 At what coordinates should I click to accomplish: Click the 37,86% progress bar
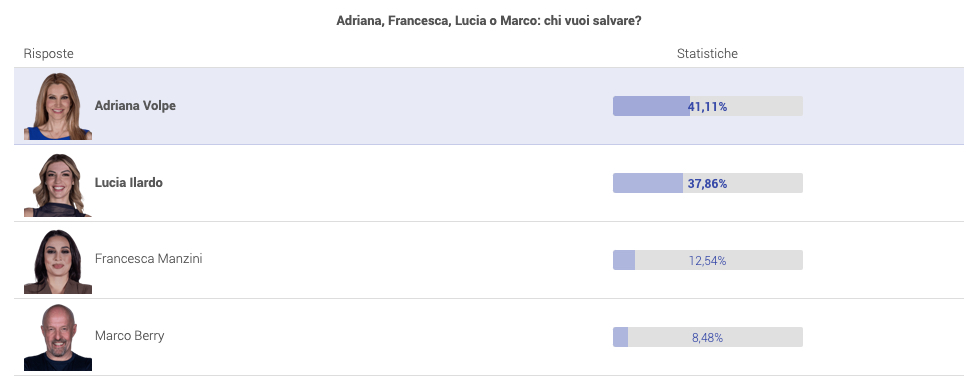(x=708, y=183)
